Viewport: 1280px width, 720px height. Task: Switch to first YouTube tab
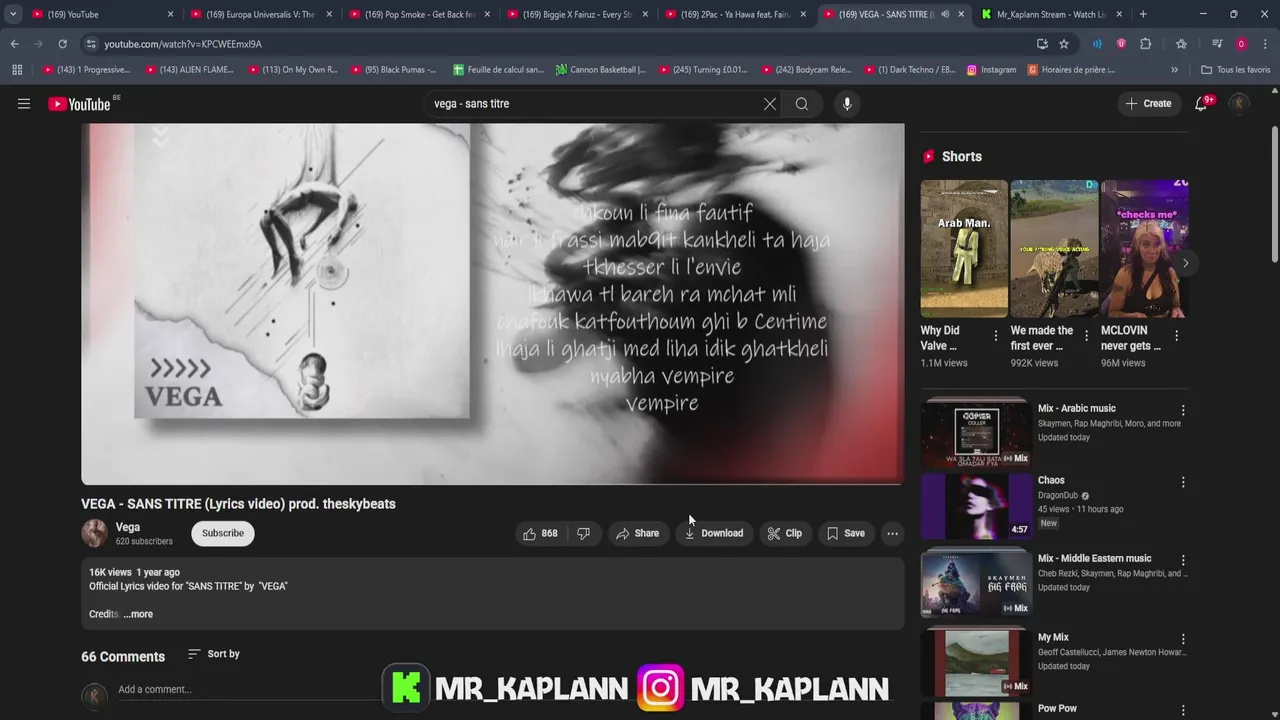coord(103,15)
